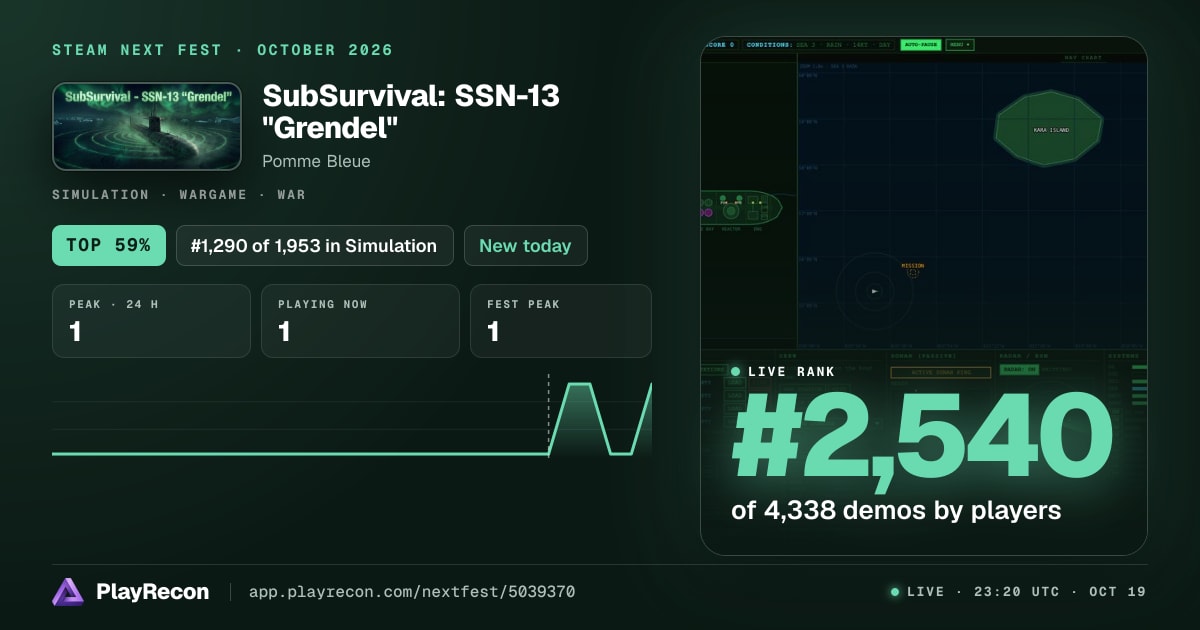Click the WAR genre tag
This screenshot has width=1200, height=630.
[x=291, y=194]
